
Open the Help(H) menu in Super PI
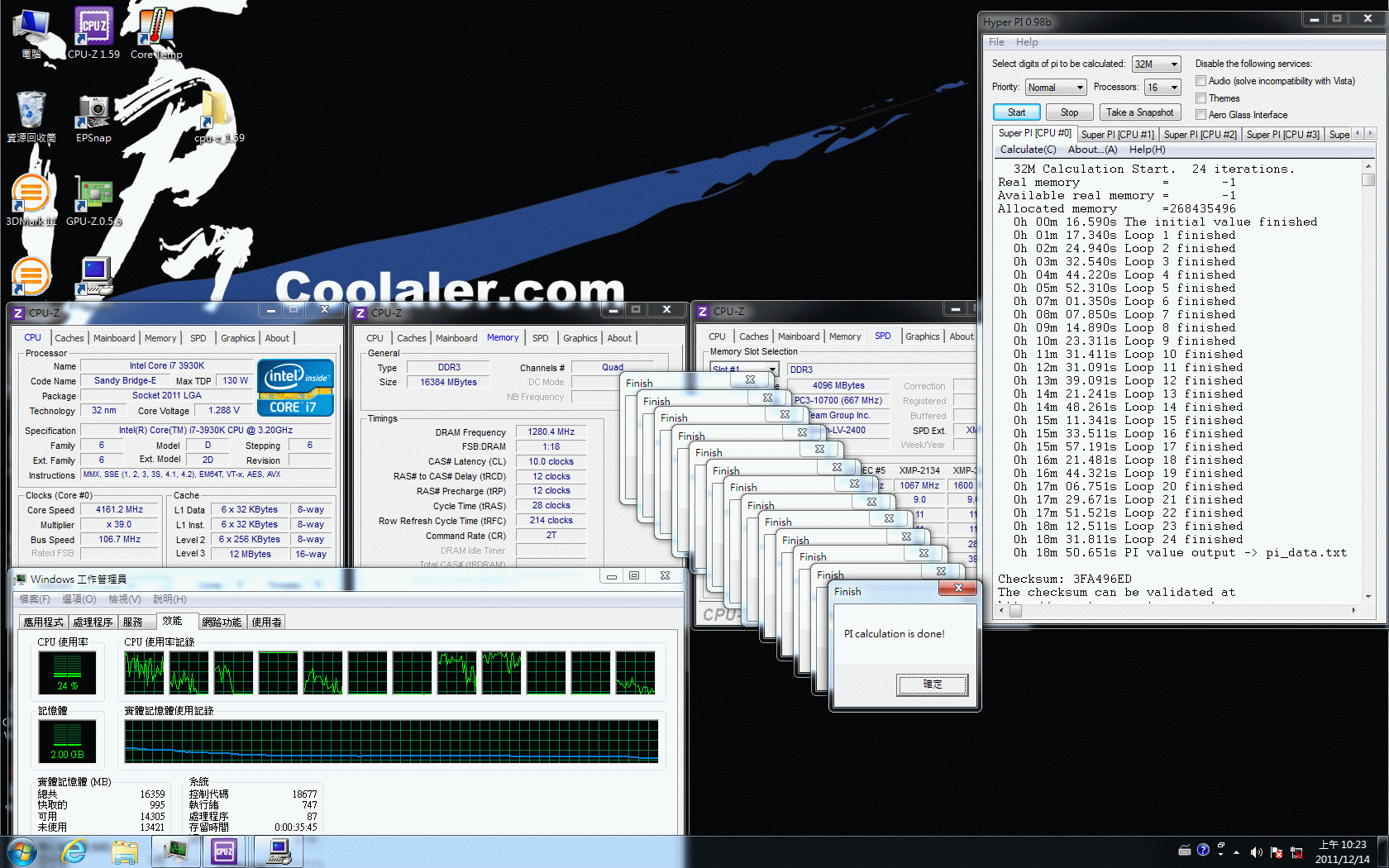(x=1147, y=150)
